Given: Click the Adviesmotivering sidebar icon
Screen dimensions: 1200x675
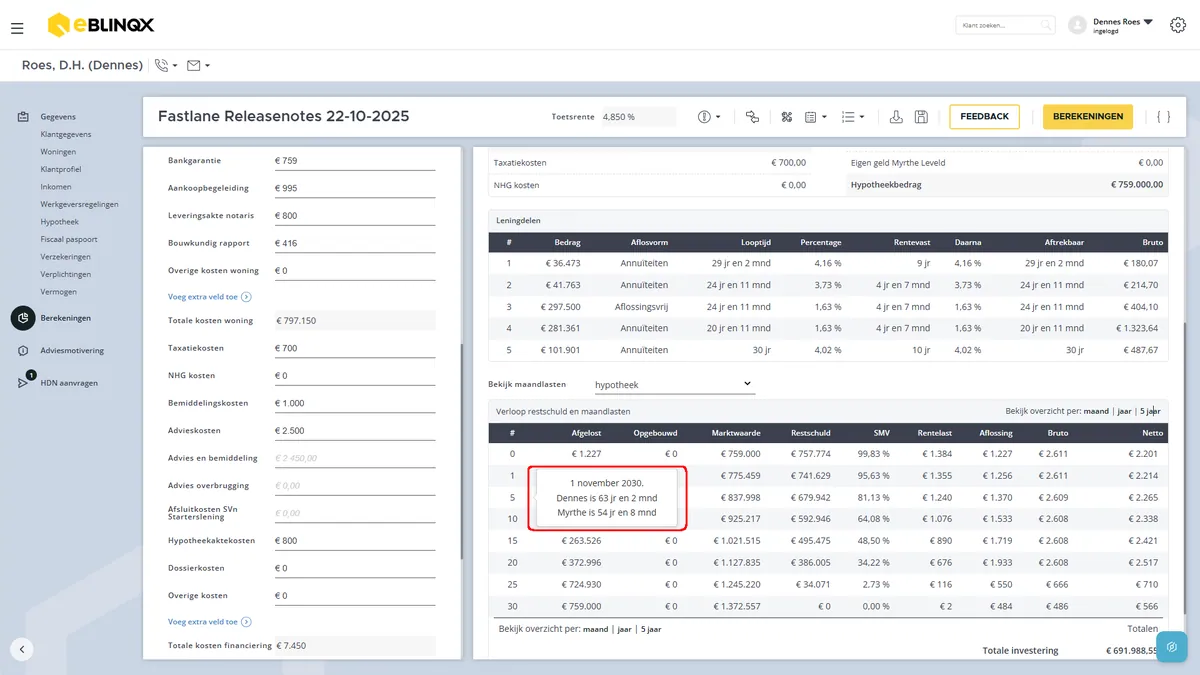Looking at the screenshot, I should [x=22, y=351].
